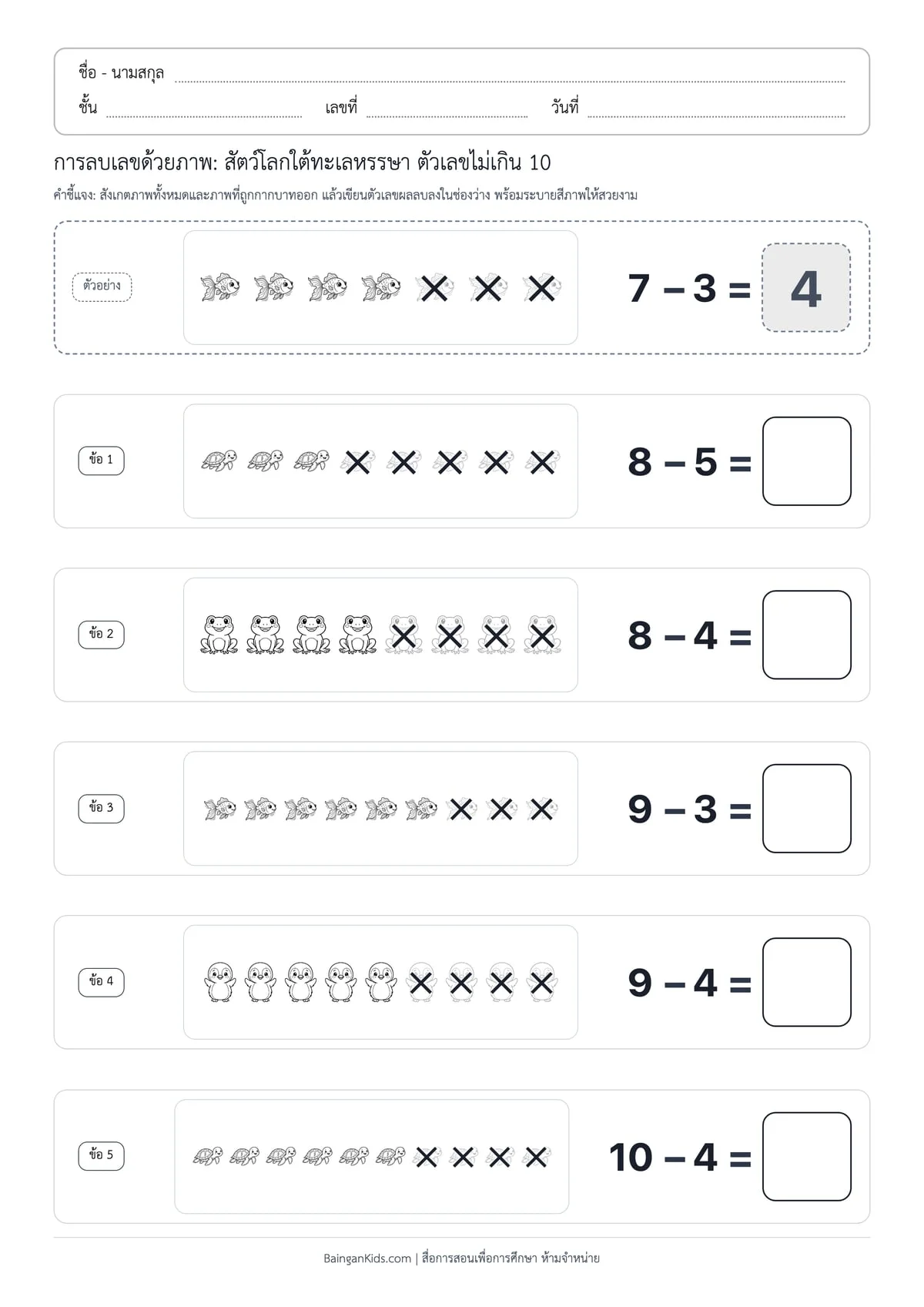Viewport: 924px width, 1307px height.
Task: Click the answer box for 9 – 3
Action: click(806, 809)
